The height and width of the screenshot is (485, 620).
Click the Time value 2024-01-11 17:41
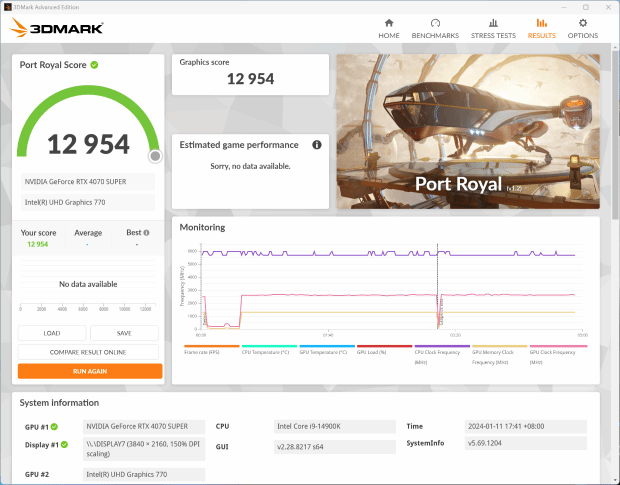point(525,426)
